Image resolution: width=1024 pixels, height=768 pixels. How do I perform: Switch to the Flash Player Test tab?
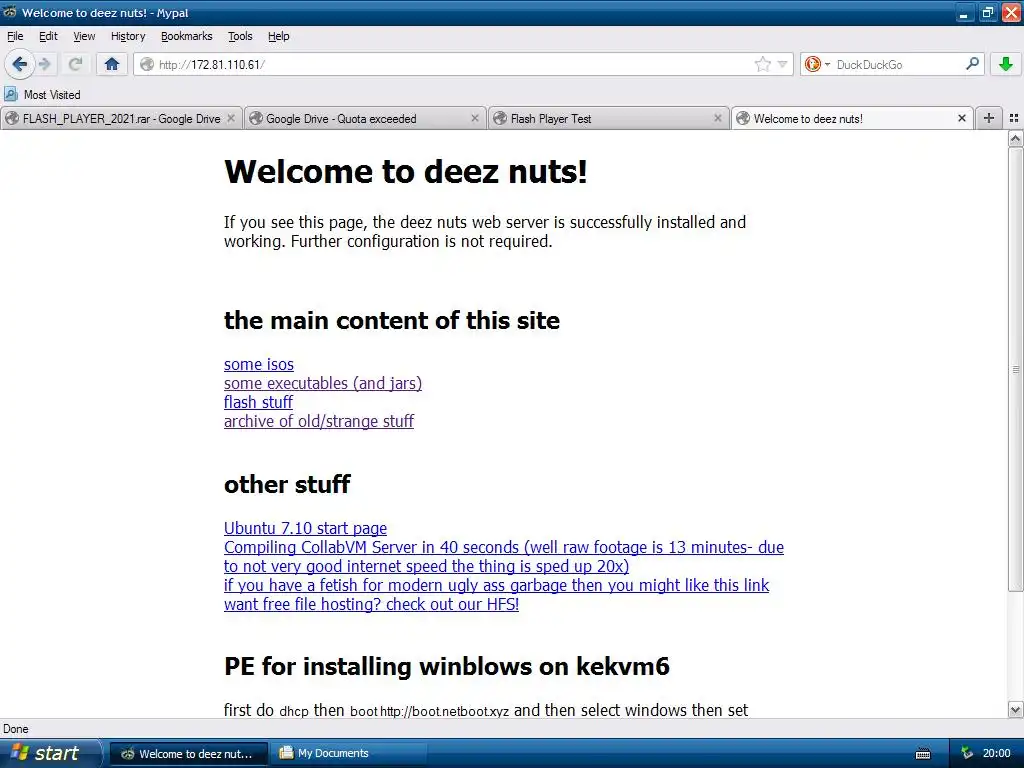[x=607, y=118]
